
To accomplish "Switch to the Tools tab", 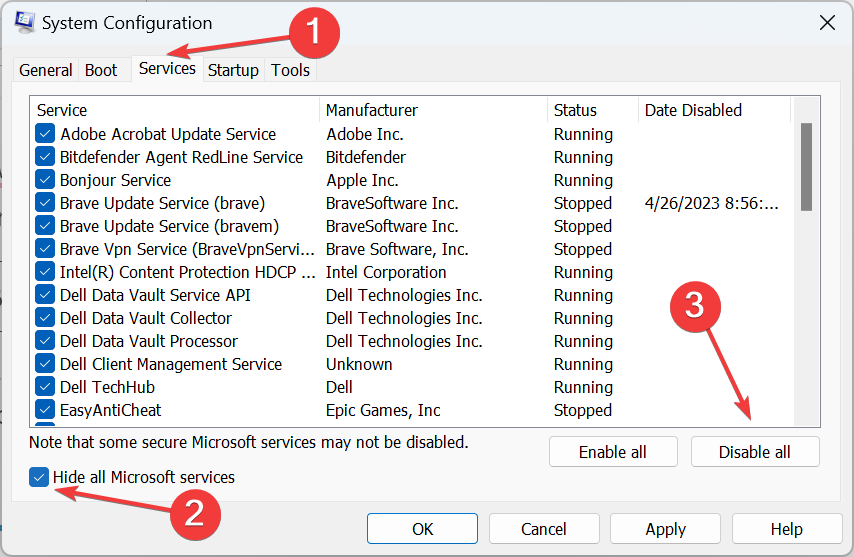I will (290, 70).
